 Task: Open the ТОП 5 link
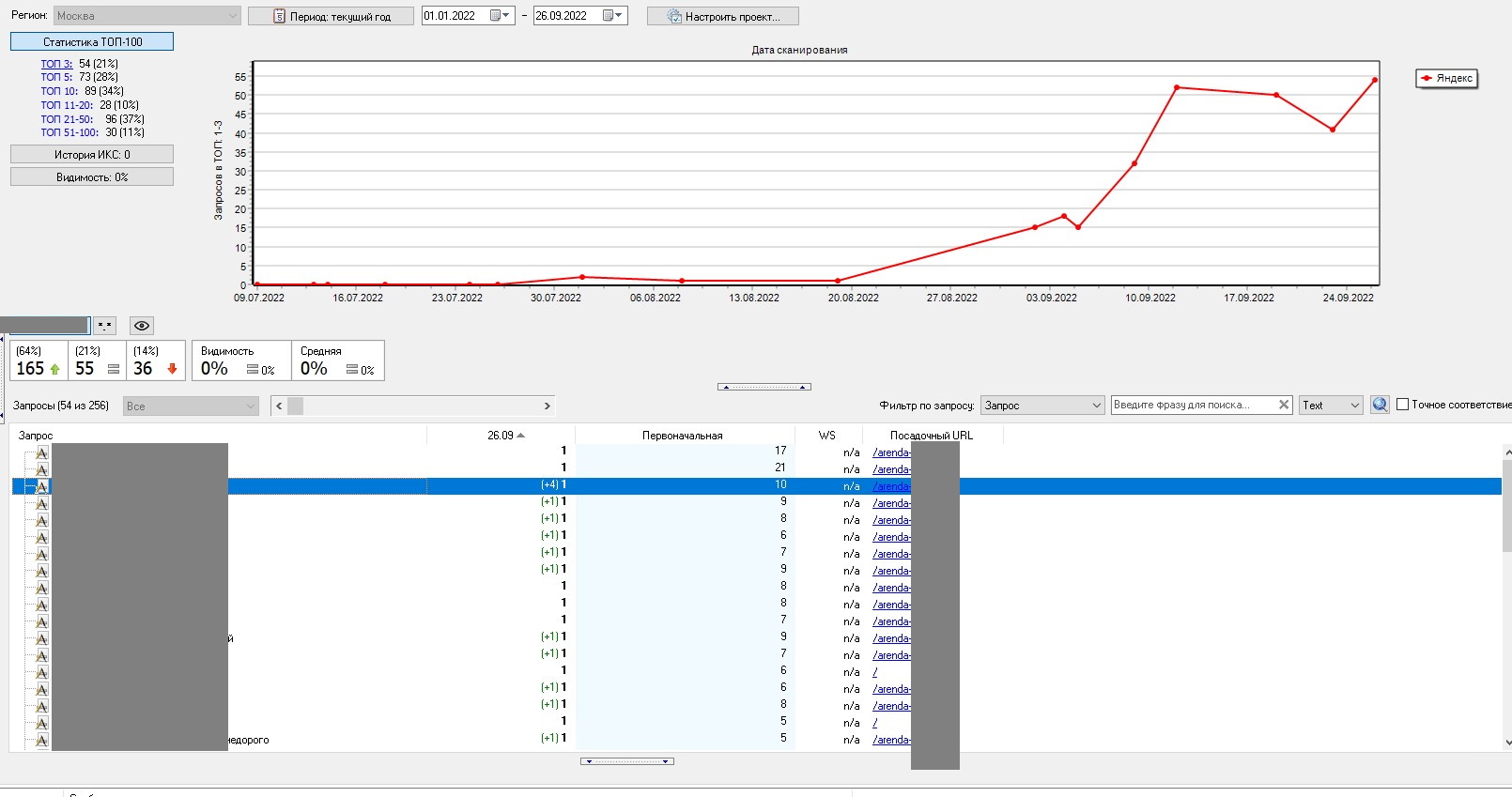click(56, 77)
